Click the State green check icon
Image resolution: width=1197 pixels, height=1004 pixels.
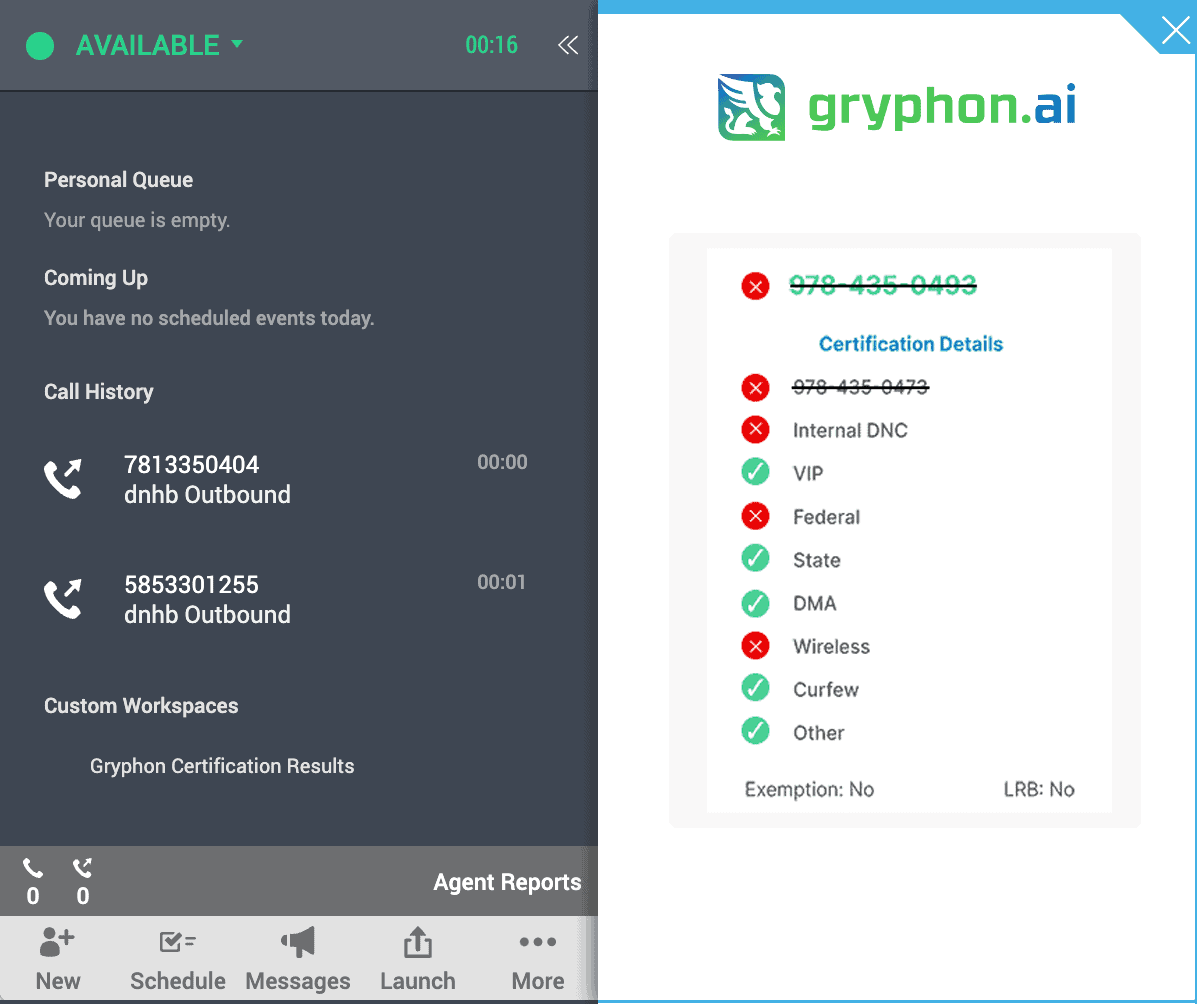(x=755, y=558)
